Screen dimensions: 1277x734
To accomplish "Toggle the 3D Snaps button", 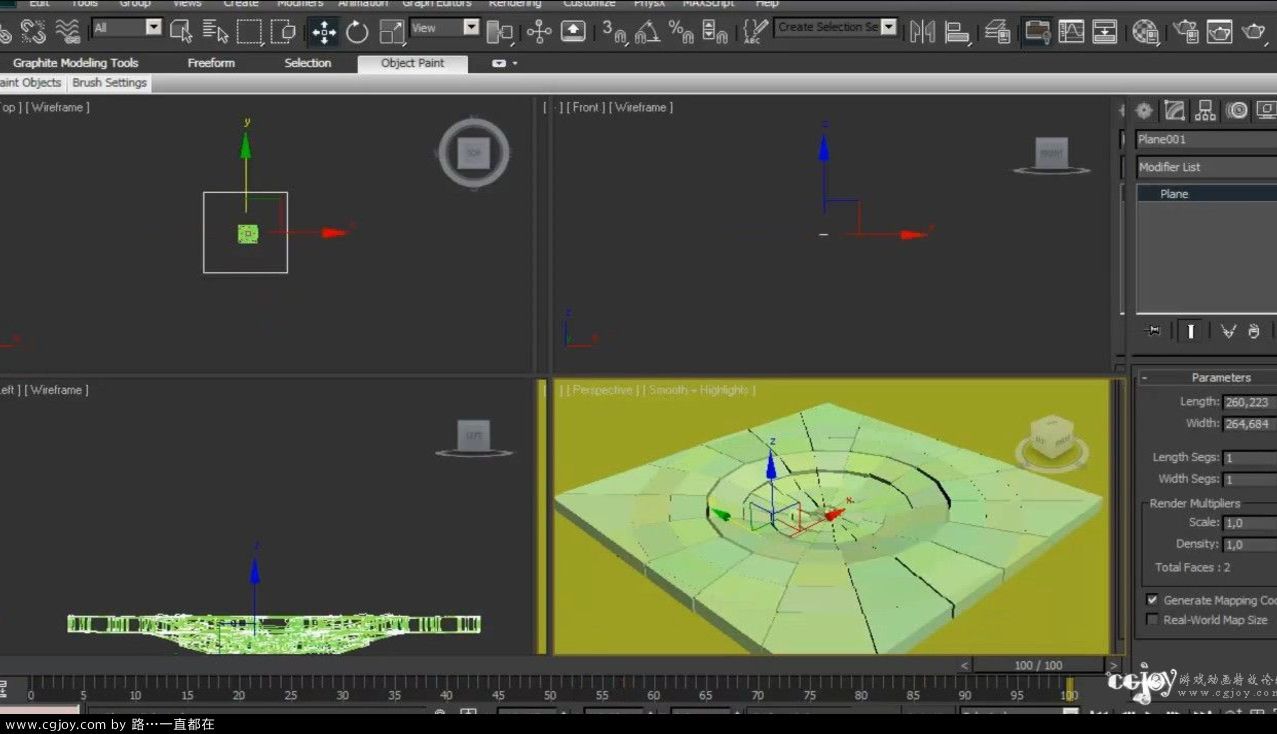I will (614, 31).
